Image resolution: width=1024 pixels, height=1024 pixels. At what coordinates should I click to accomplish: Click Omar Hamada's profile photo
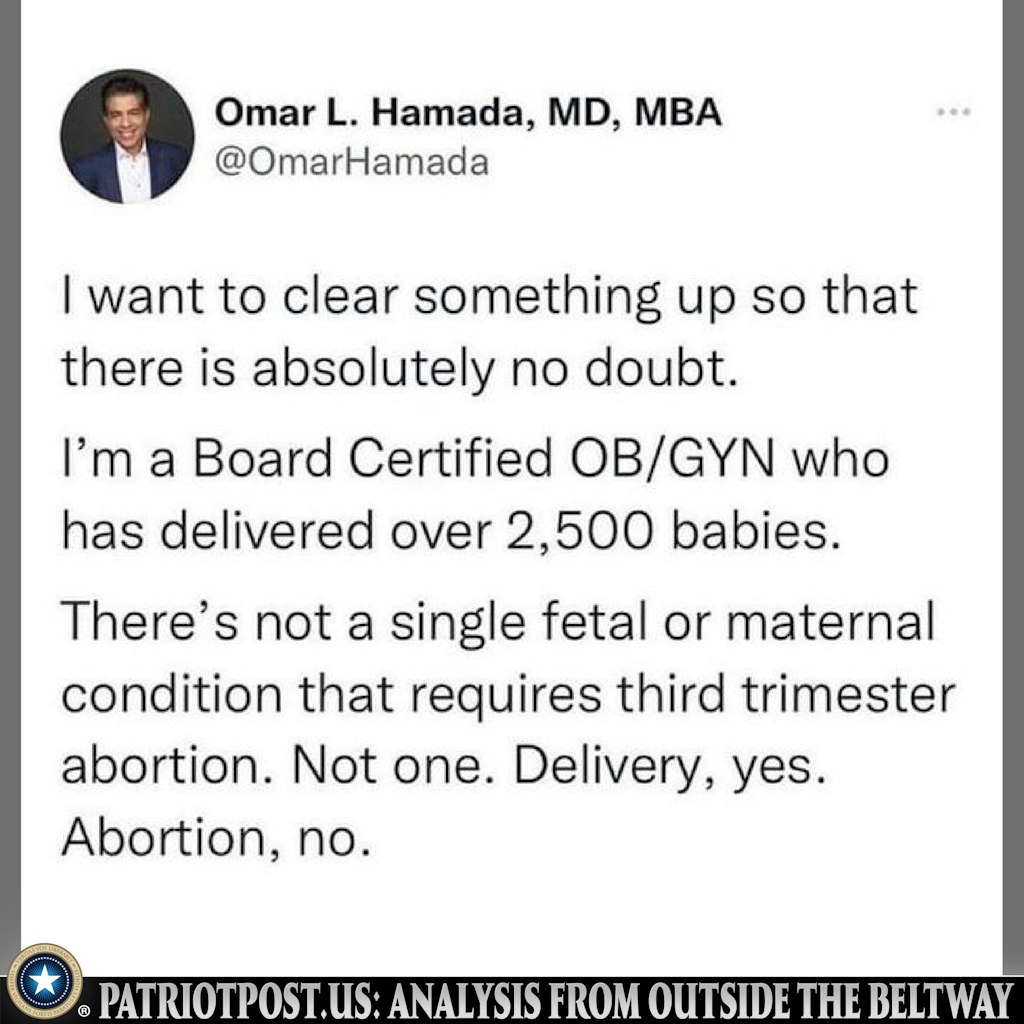click(126, 136)
